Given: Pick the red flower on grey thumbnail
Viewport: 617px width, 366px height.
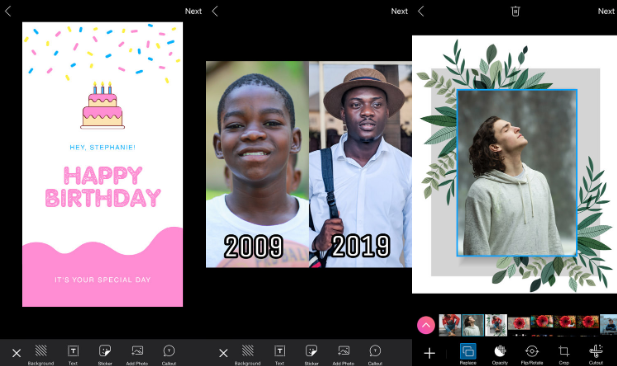Looking at the screenshot, I should pyautogui.click(x=519, y=323).
